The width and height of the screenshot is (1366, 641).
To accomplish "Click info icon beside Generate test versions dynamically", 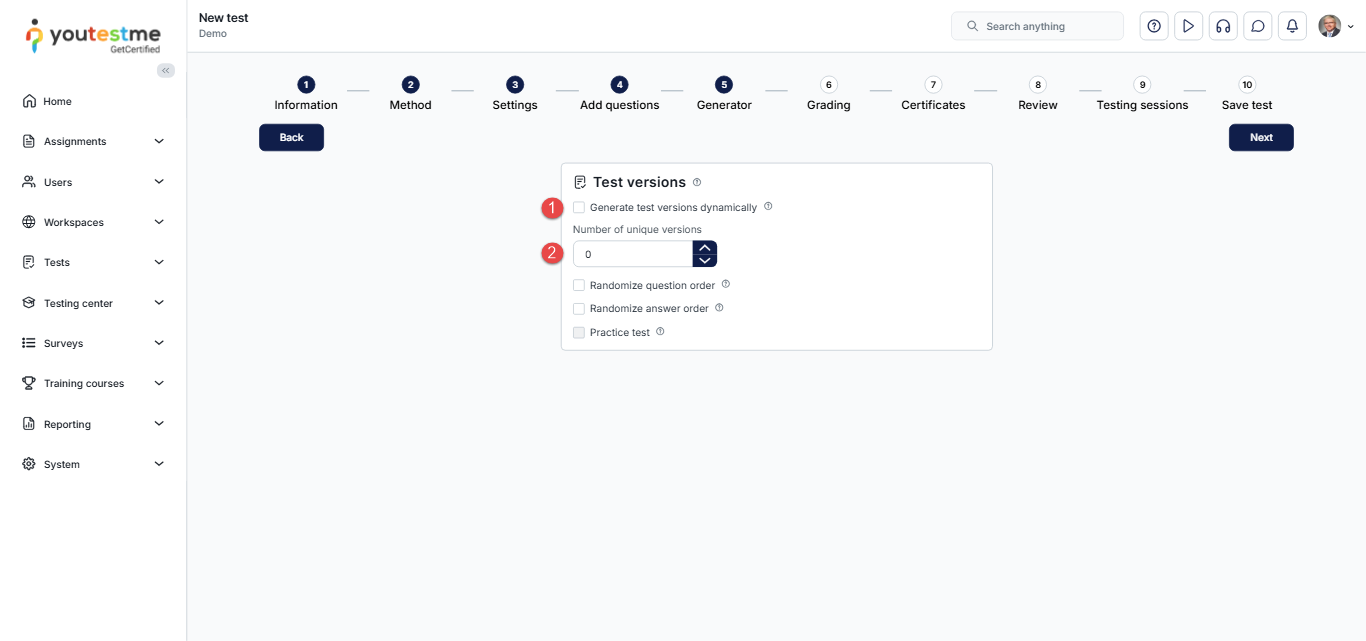I will (x=768, y=207).
